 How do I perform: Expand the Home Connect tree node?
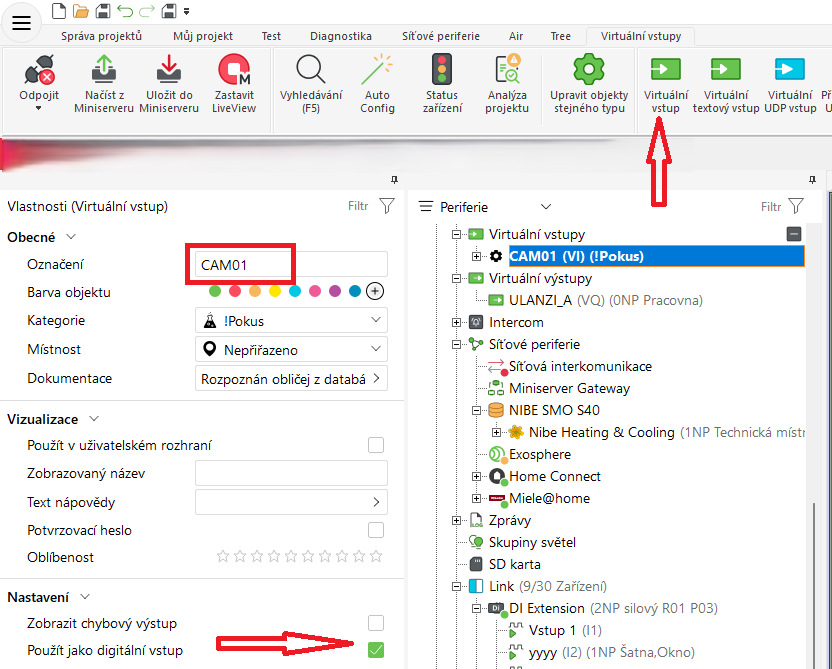point(476,476)
